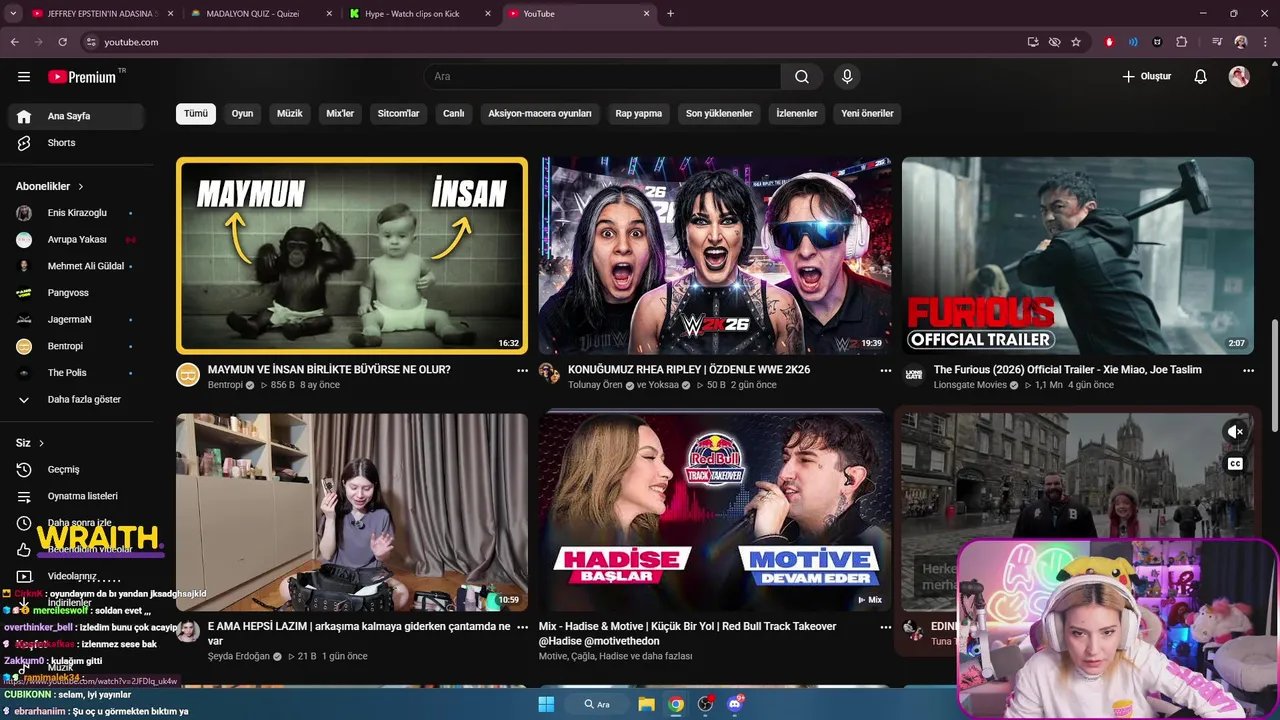1280x720 pixels.
Task: Expand the Siz section chevron
Action: pyautogui.click(x=41, y=443)
